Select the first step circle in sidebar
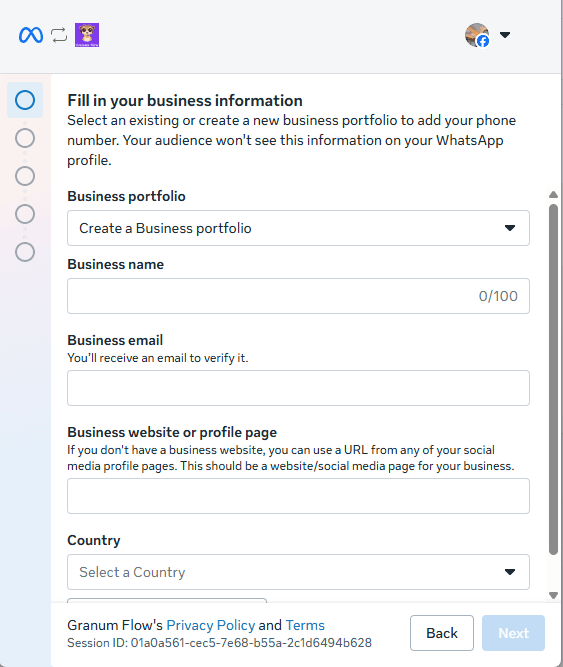Screen dimensions: 563x667 (25, 100)
